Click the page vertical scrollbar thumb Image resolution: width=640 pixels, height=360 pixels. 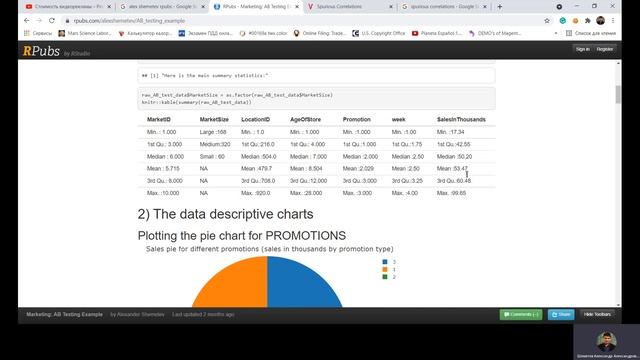(618, 94)
